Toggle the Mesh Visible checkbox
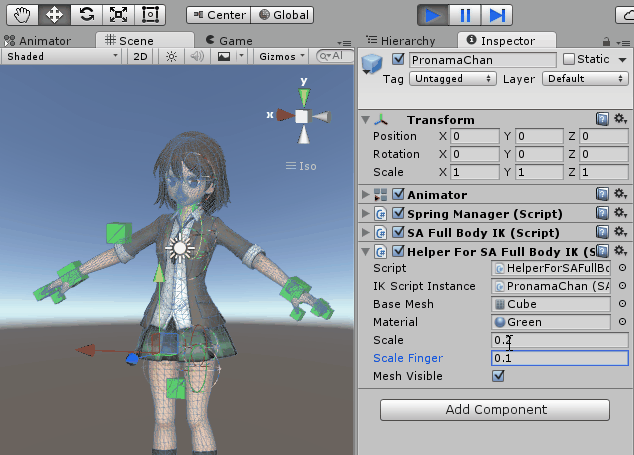 coord(498,376)
